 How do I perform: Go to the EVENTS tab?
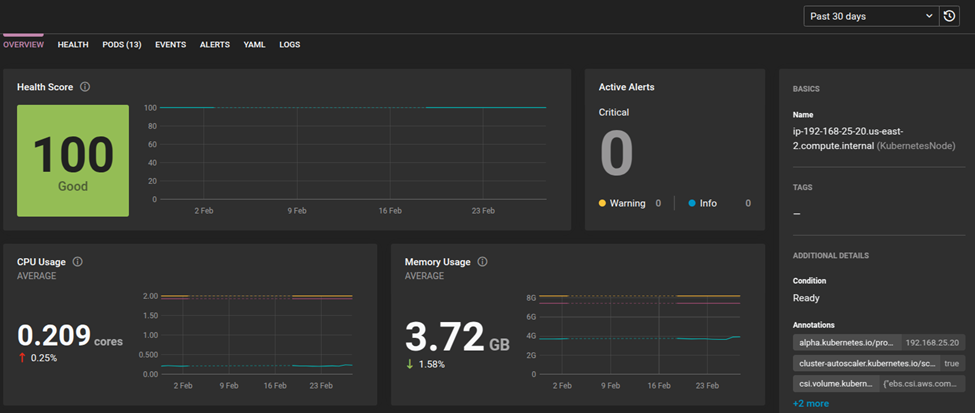[170, 45]
